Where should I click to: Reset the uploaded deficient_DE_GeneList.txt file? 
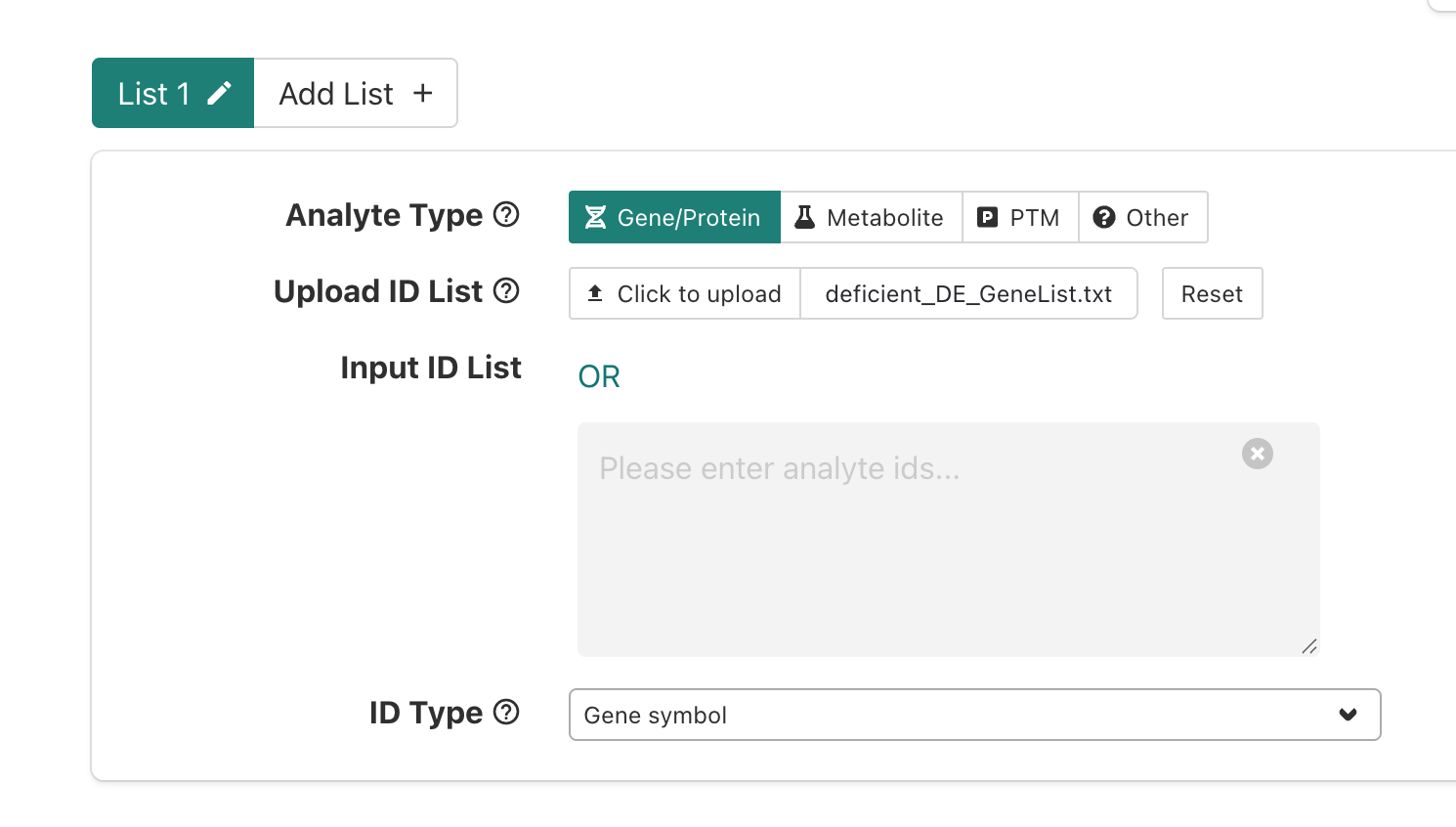coord(1212,292)
